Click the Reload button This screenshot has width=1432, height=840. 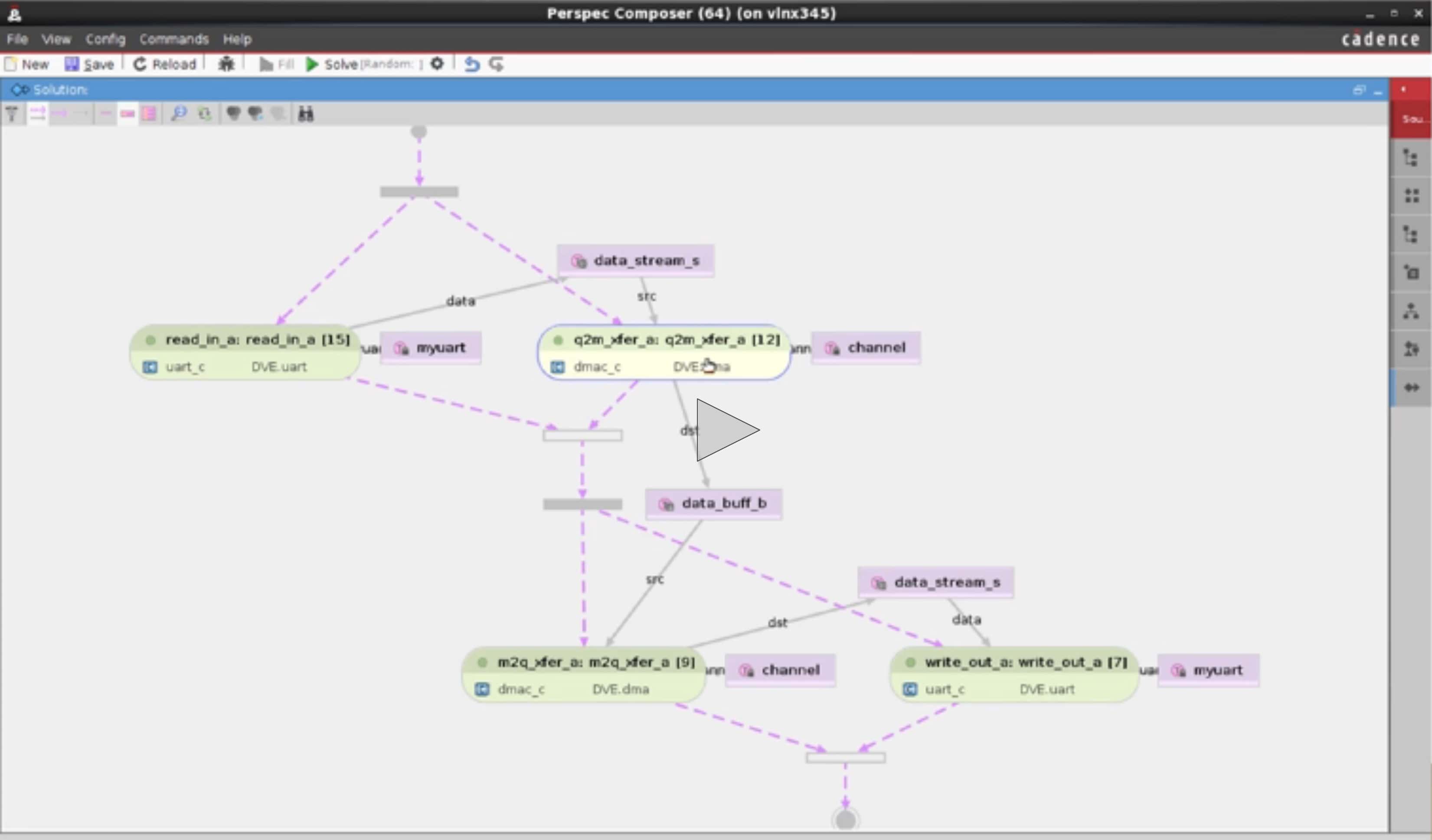click(165, 64)
